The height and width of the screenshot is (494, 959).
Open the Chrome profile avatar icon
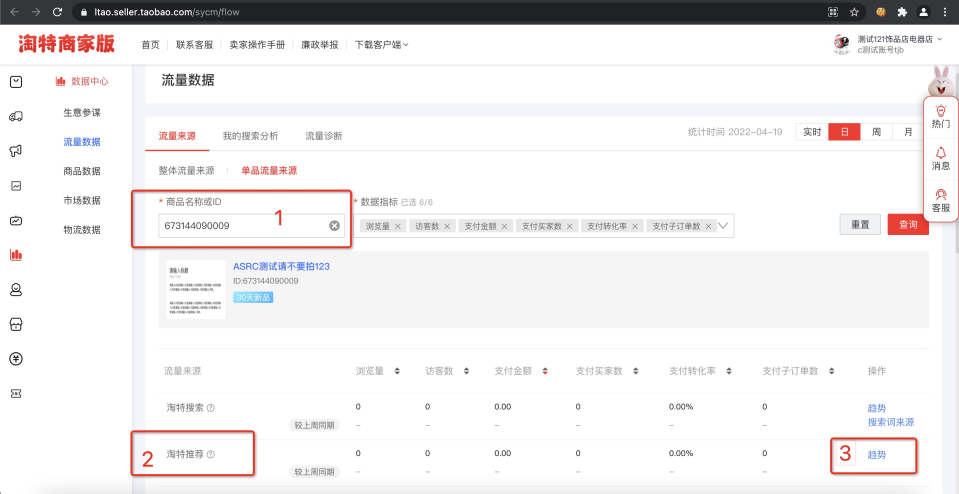(924, 12)
